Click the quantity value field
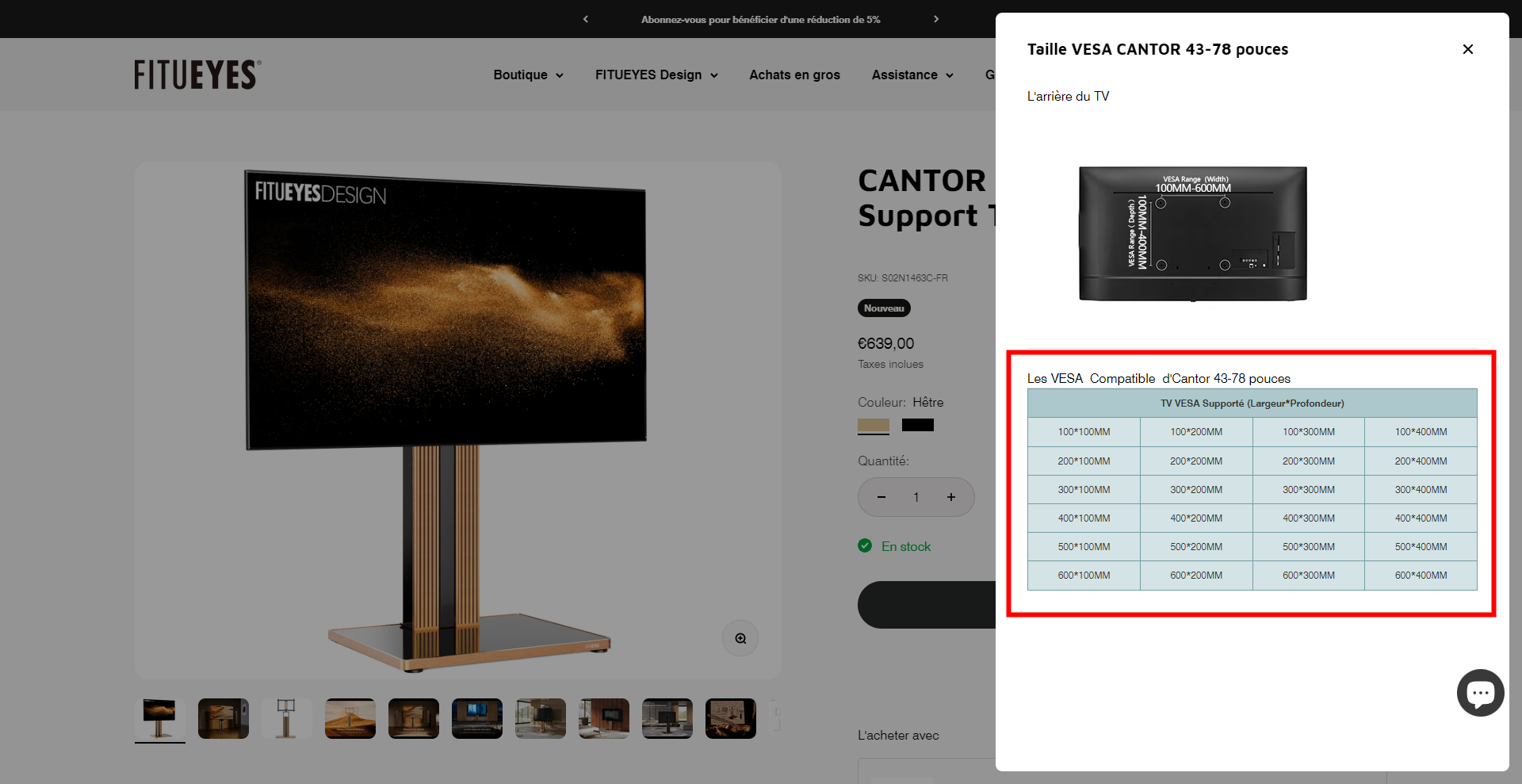1522x784 pixels. [916, 497]
